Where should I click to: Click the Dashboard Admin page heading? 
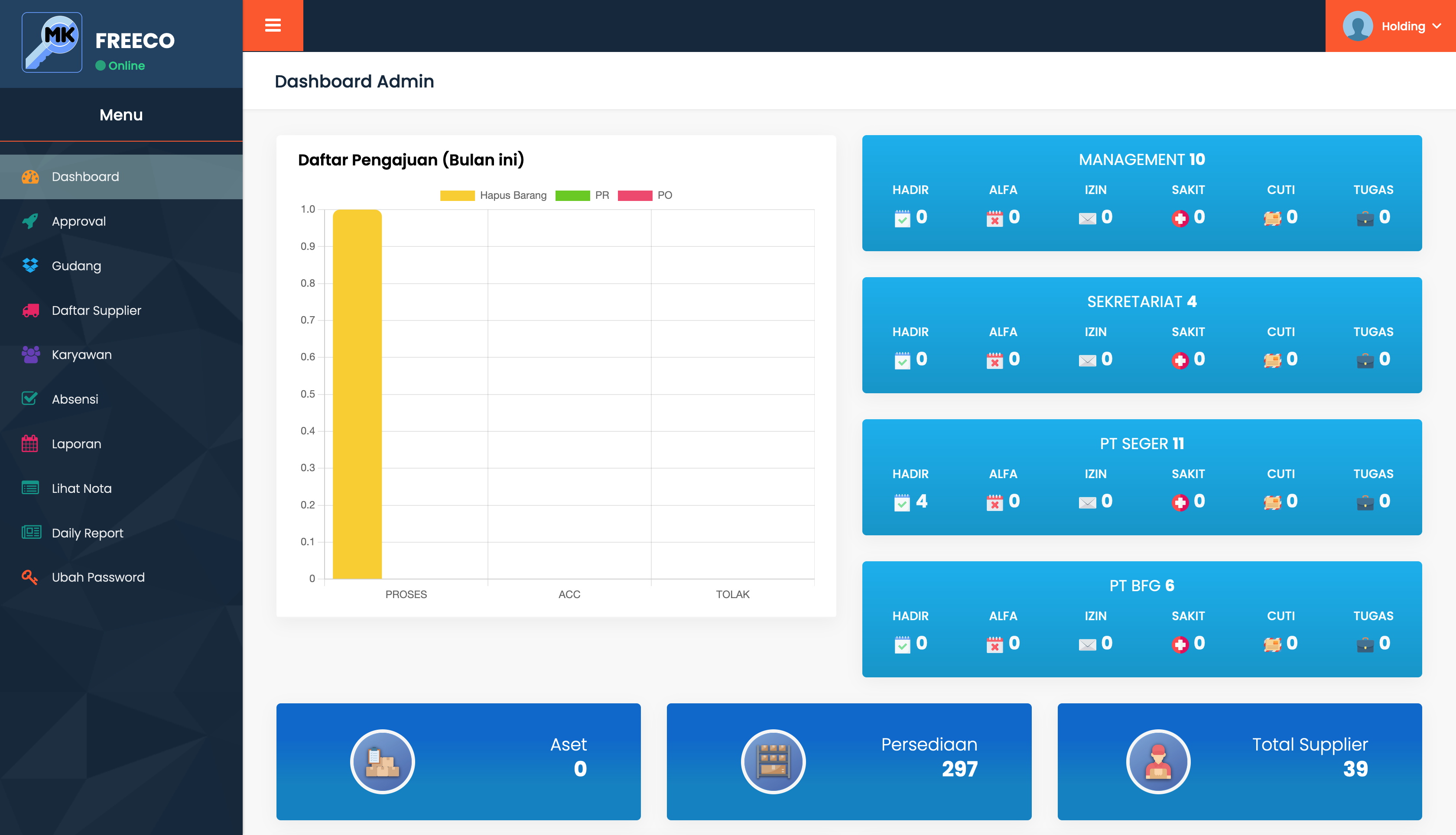[354, 81]
